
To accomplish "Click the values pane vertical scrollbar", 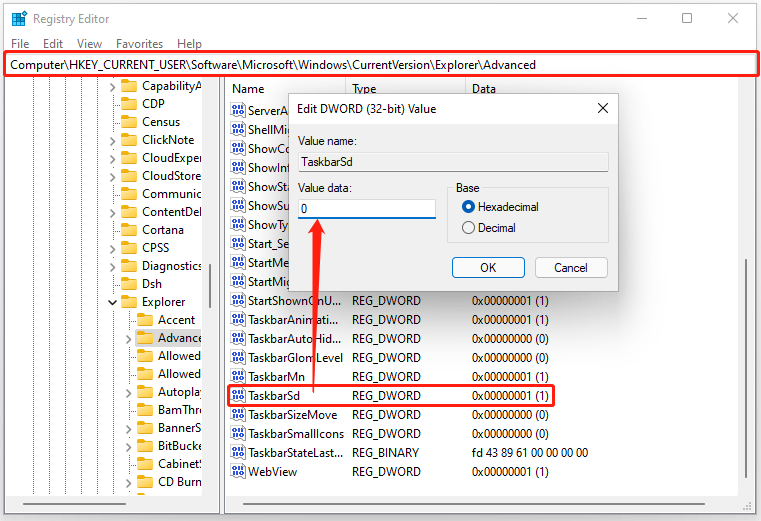I will click(x=746, y=369).
